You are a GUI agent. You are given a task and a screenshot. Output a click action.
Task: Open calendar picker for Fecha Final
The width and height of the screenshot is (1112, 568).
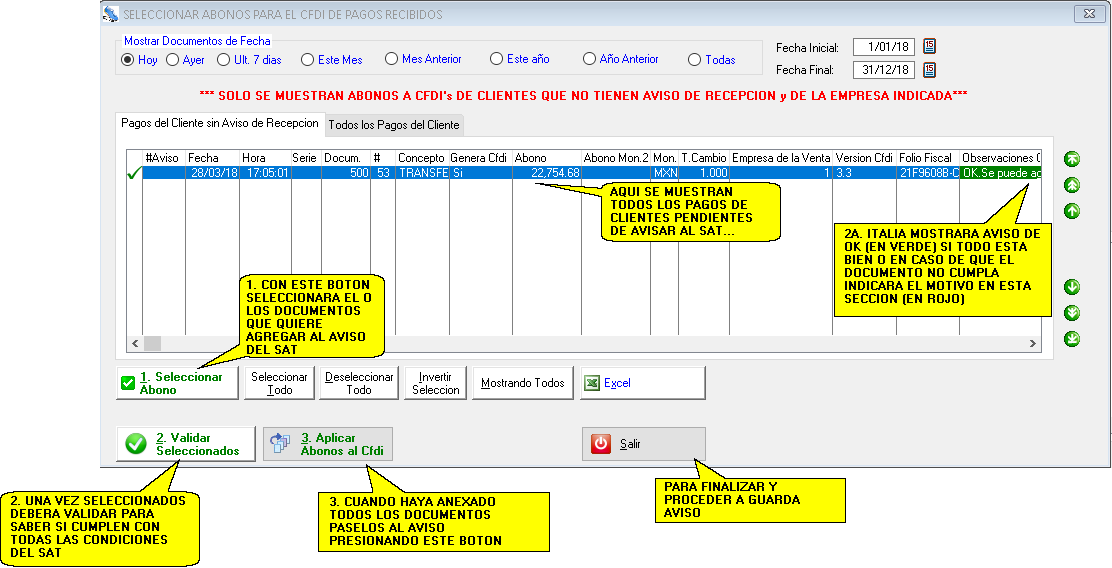[929, 70]
